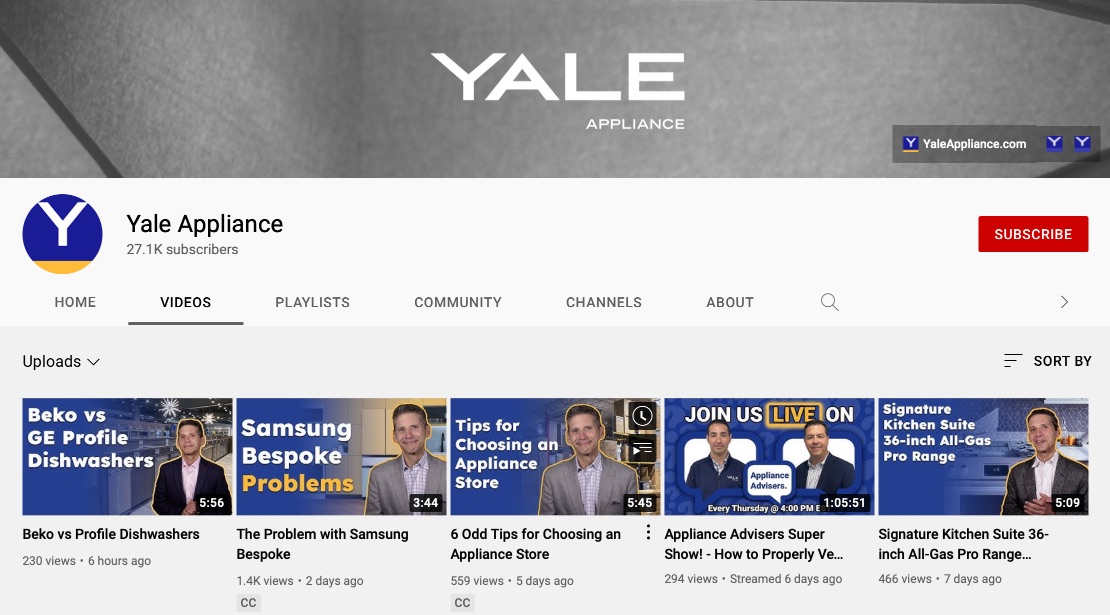Click the Y icon next to YaleAppliance.com
1110x615 pixels.
[x=910, y=144]
